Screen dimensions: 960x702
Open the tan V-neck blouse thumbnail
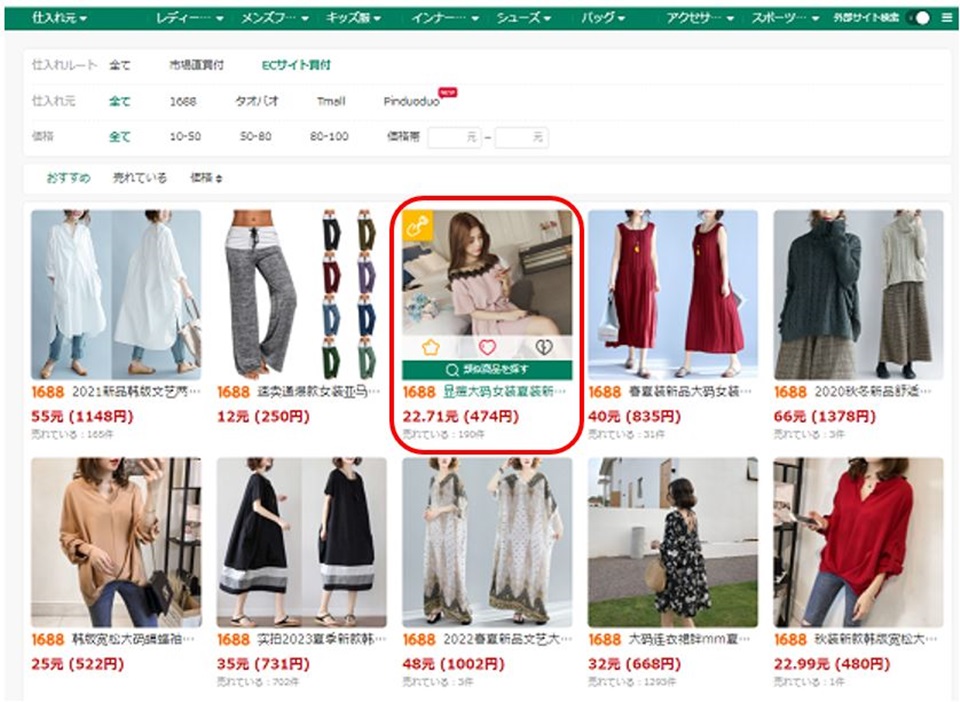(x=116, y=542)
